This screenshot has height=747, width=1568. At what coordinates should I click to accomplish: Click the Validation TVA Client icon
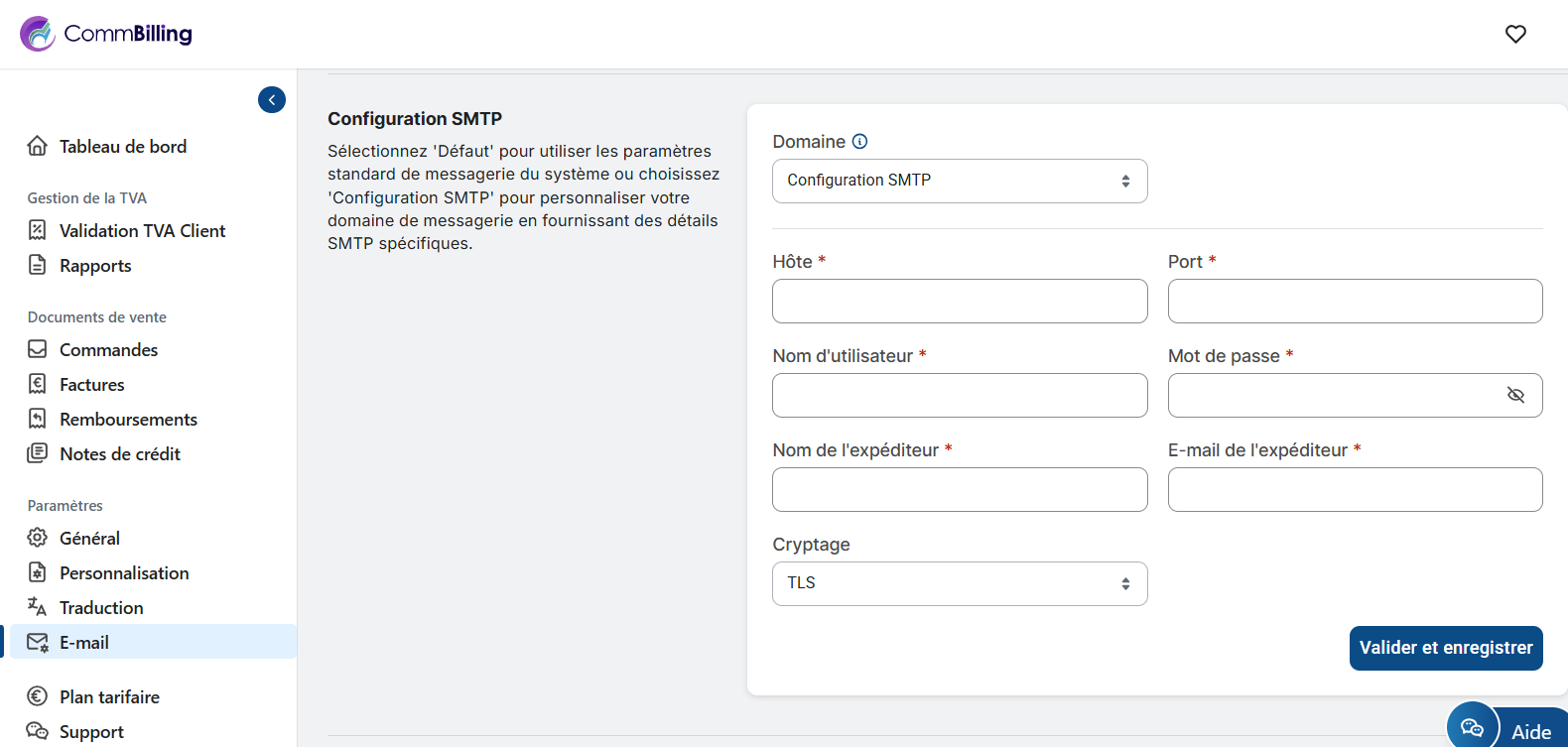38,230
